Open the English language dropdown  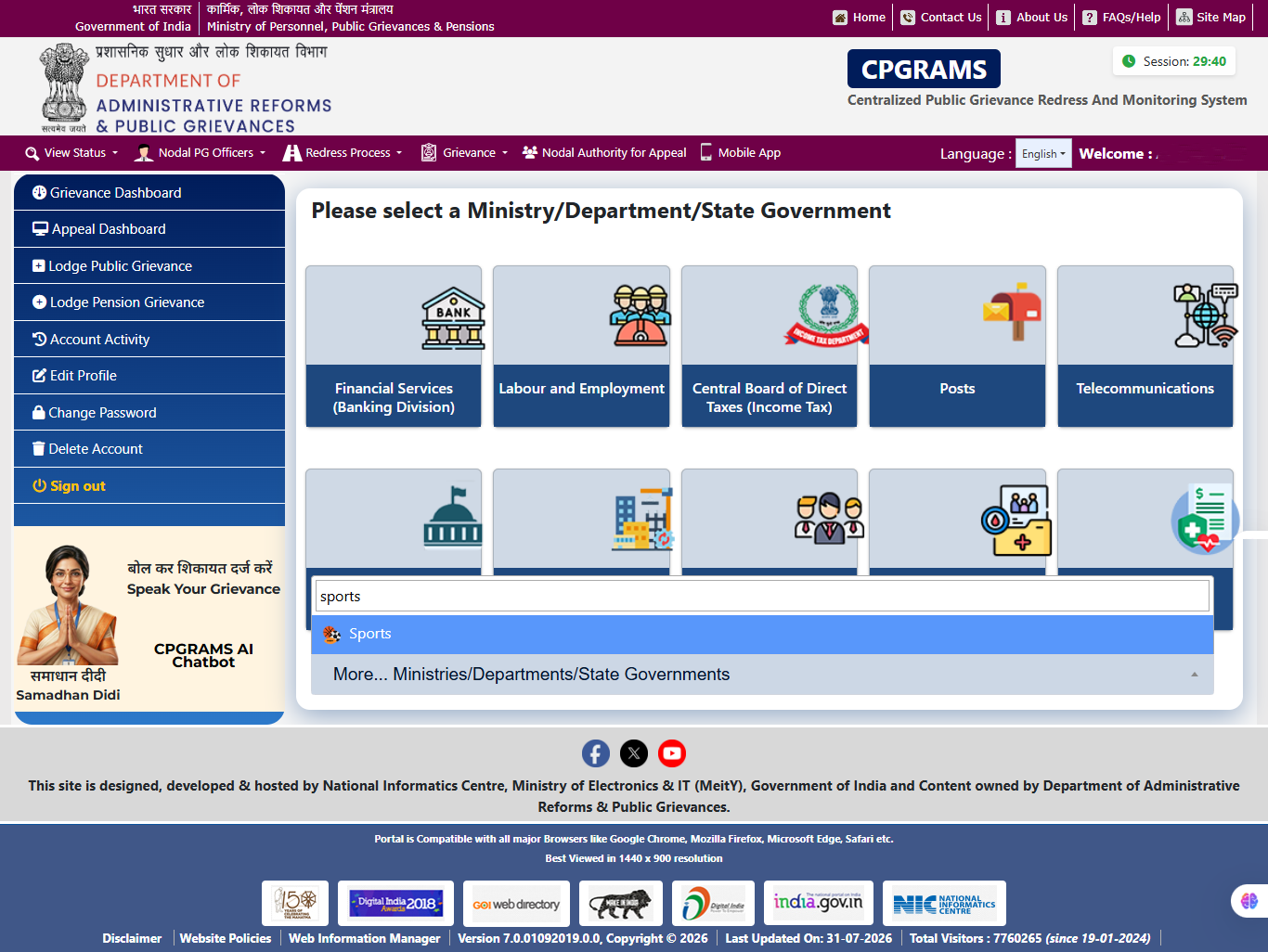point(1043,153)
